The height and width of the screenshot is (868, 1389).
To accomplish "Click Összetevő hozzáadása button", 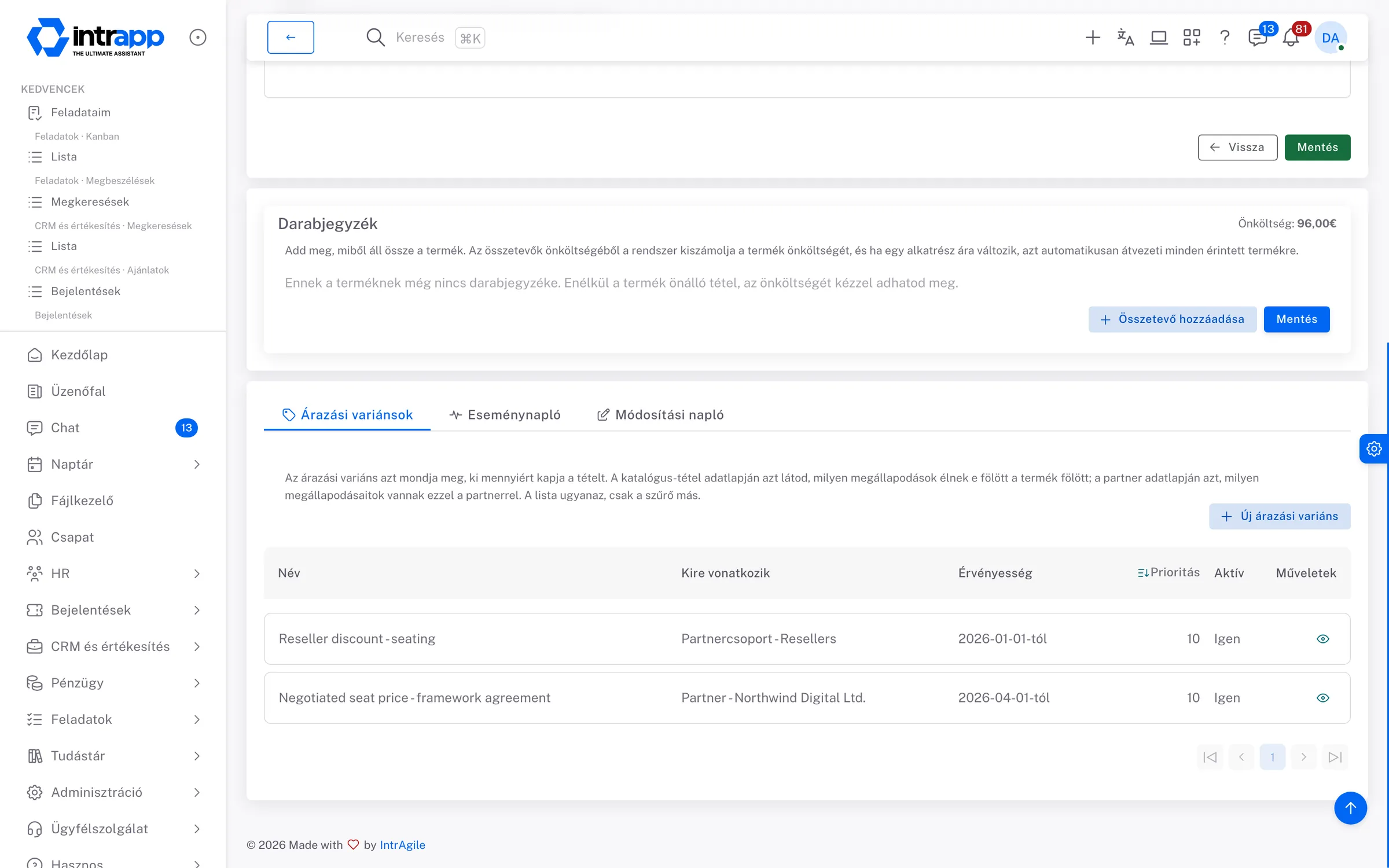I will [x=1172, y=319].
